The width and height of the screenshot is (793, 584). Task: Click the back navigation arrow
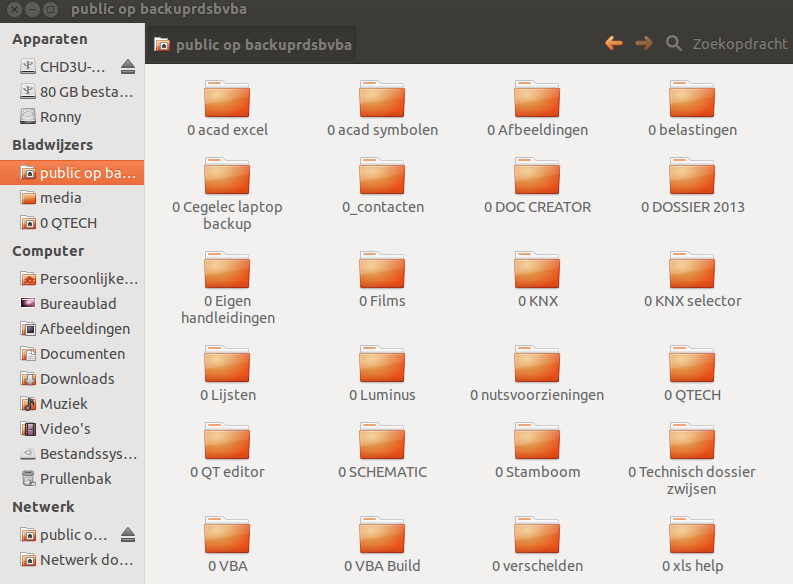click(614, 43)
